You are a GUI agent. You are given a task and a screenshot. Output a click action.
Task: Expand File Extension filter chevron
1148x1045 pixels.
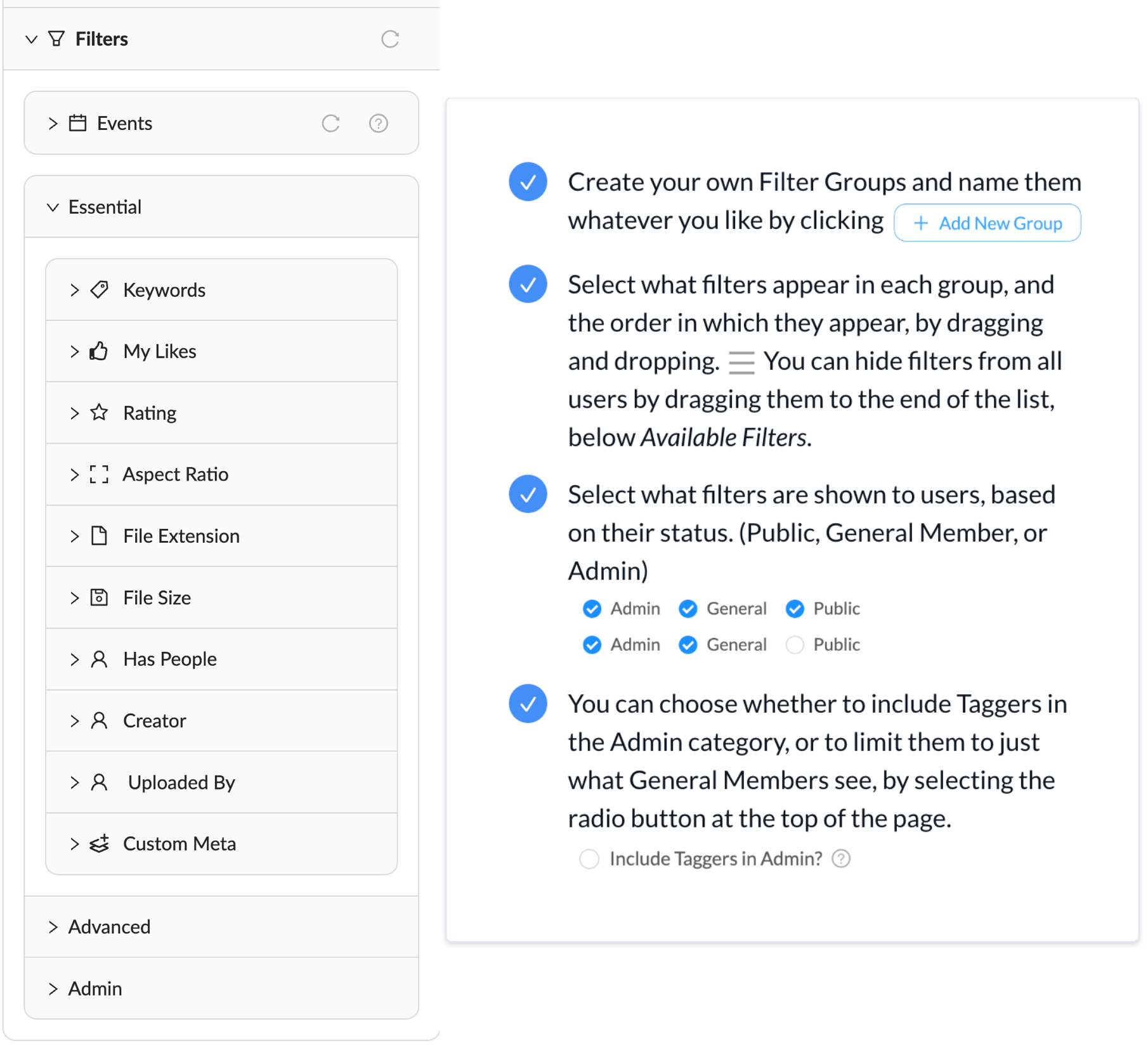(x=75, y=536)
